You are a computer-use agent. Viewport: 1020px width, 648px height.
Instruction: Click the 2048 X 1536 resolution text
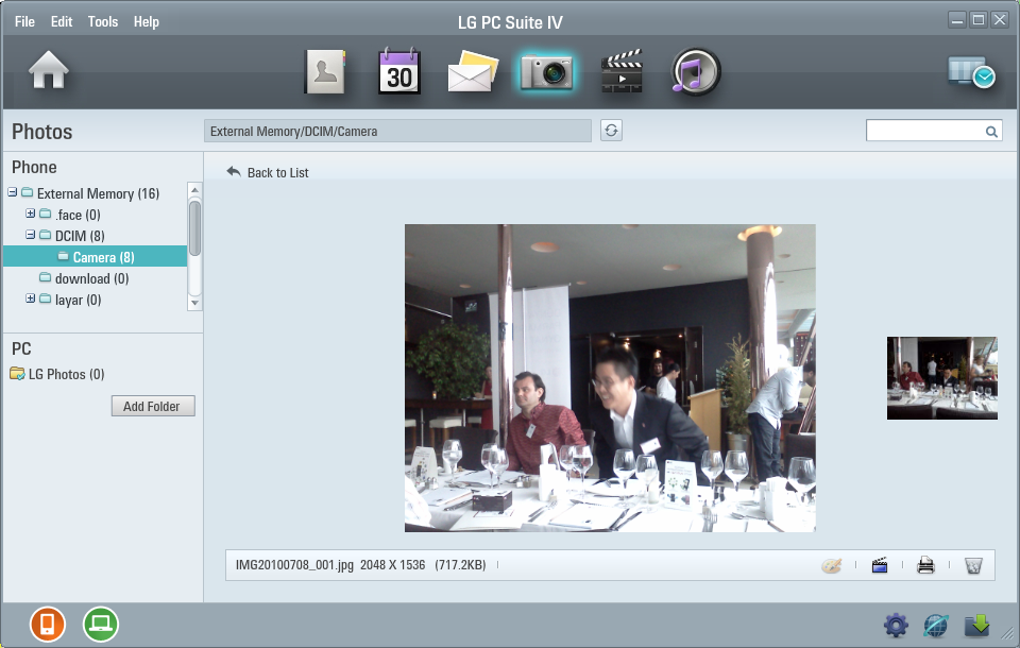click(393, 565)
